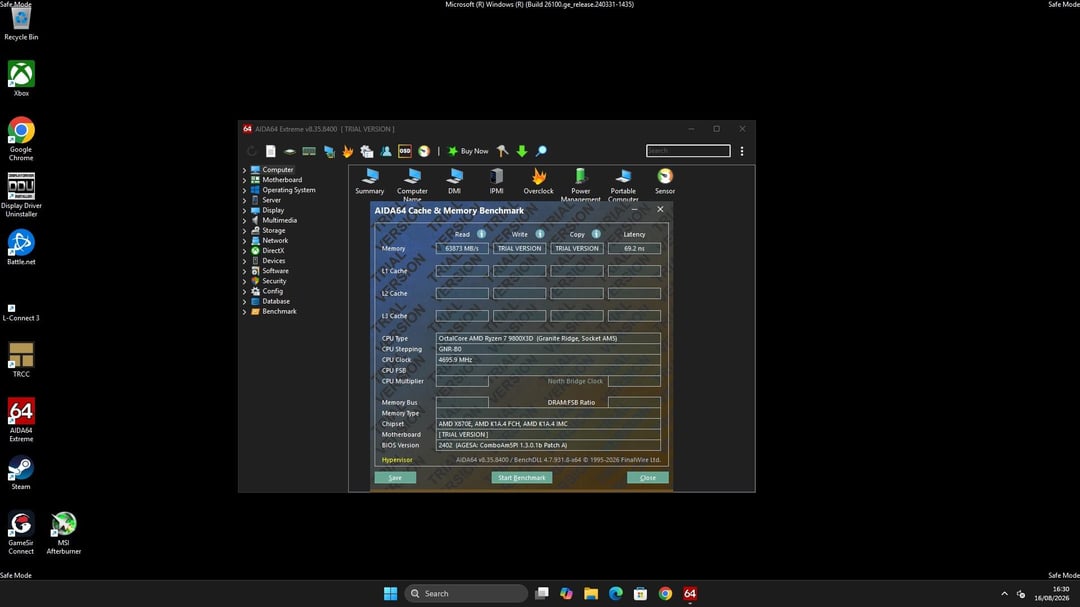Click Buy Now in the AIDA64 toolbar
This screenshot has height=607, width=1080.
point(468,151)
